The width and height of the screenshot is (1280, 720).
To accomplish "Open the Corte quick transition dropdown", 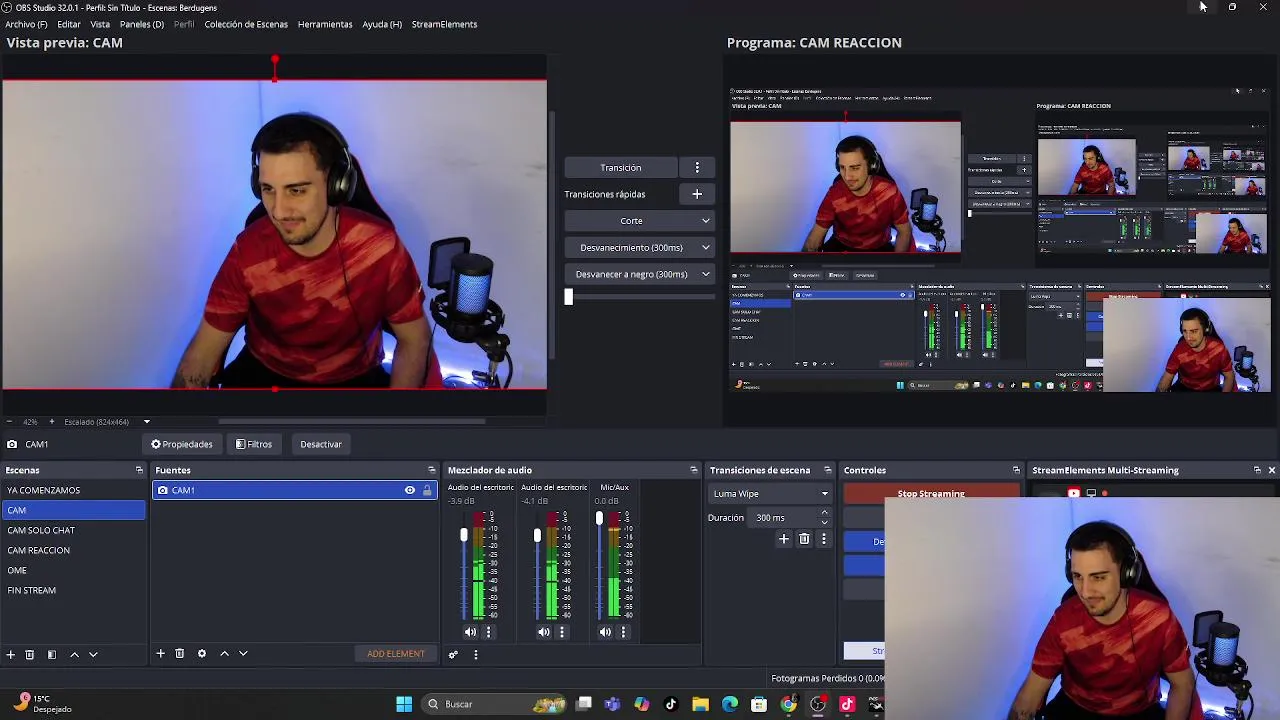I will coord(639,221).
